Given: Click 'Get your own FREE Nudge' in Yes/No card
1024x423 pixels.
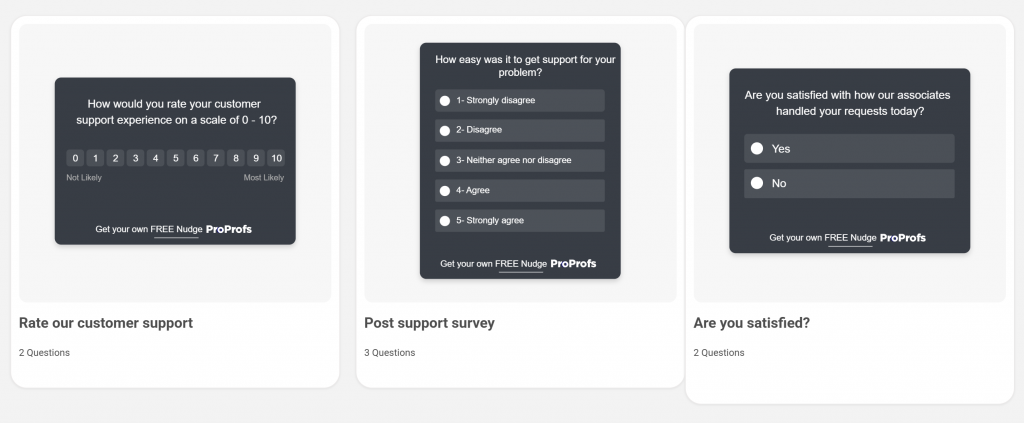Looking at the screenshot, I should click(822, 238).
